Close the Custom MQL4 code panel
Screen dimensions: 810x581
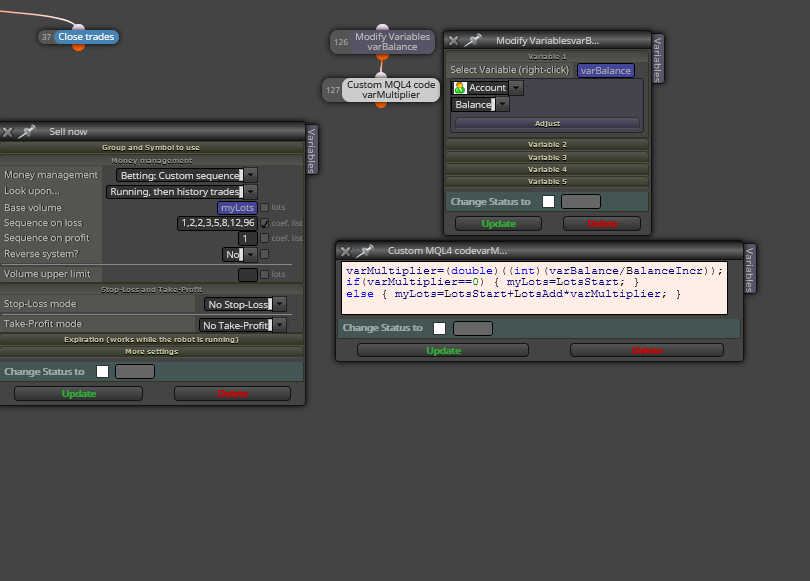point(346,252)
